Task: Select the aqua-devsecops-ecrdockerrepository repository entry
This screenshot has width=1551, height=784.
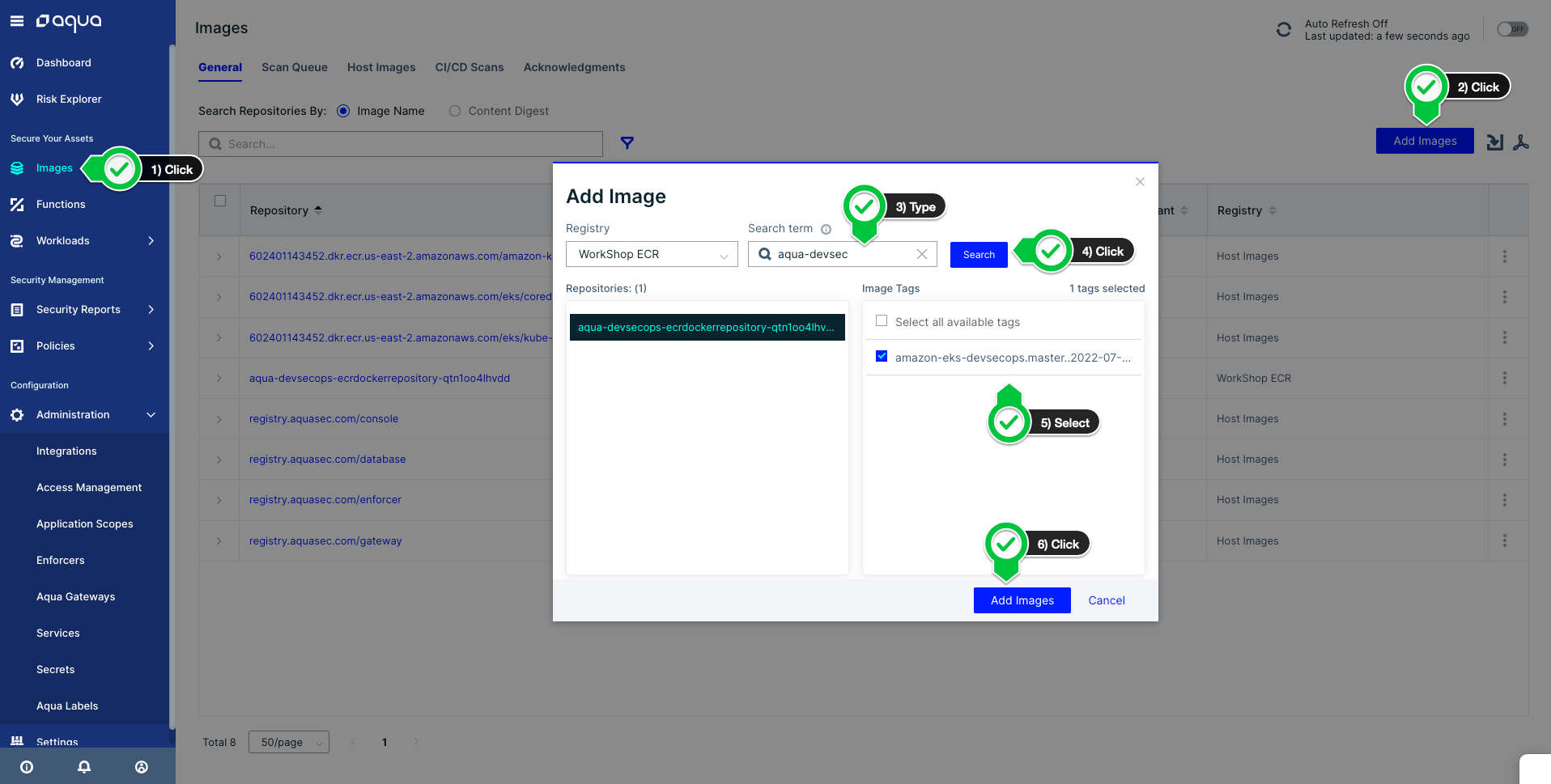Action: coord(707,328)
